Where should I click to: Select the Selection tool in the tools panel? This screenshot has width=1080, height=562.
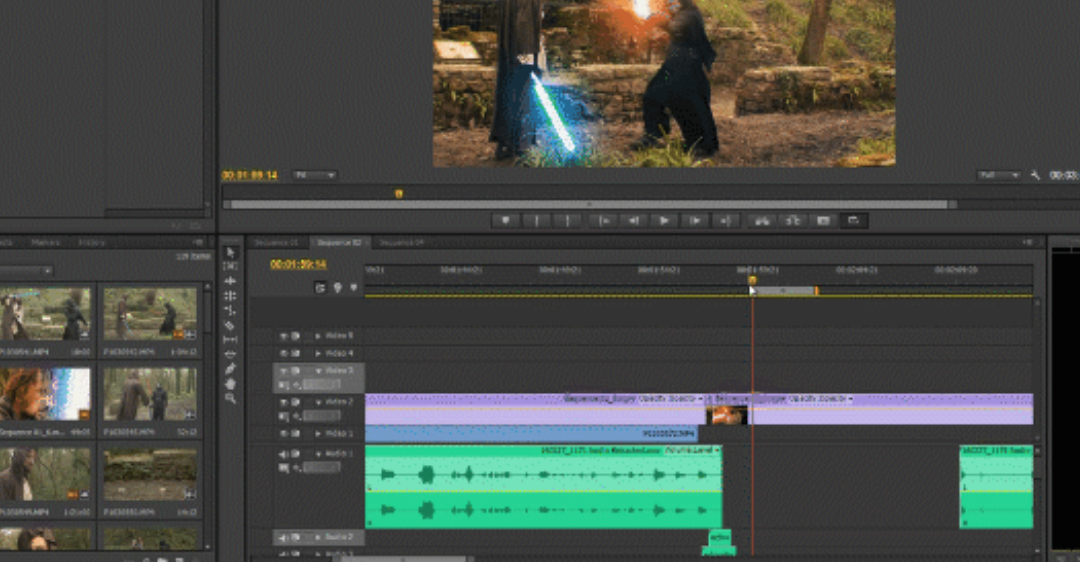(x=231, y=253)
